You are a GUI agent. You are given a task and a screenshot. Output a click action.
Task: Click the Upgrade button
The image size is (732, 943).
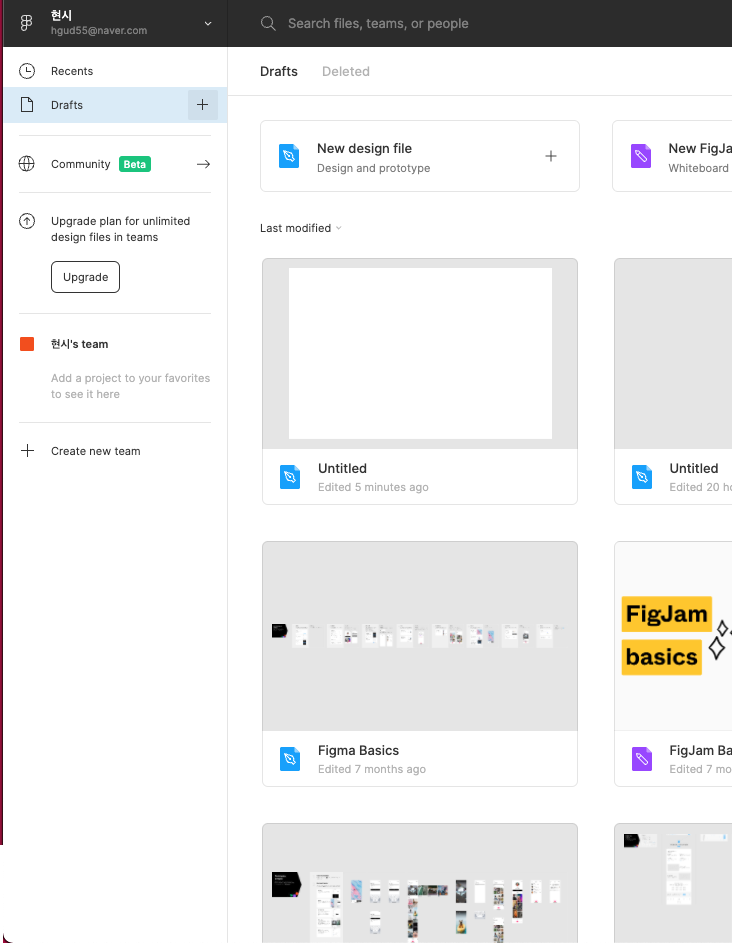(x=85, y=277)
